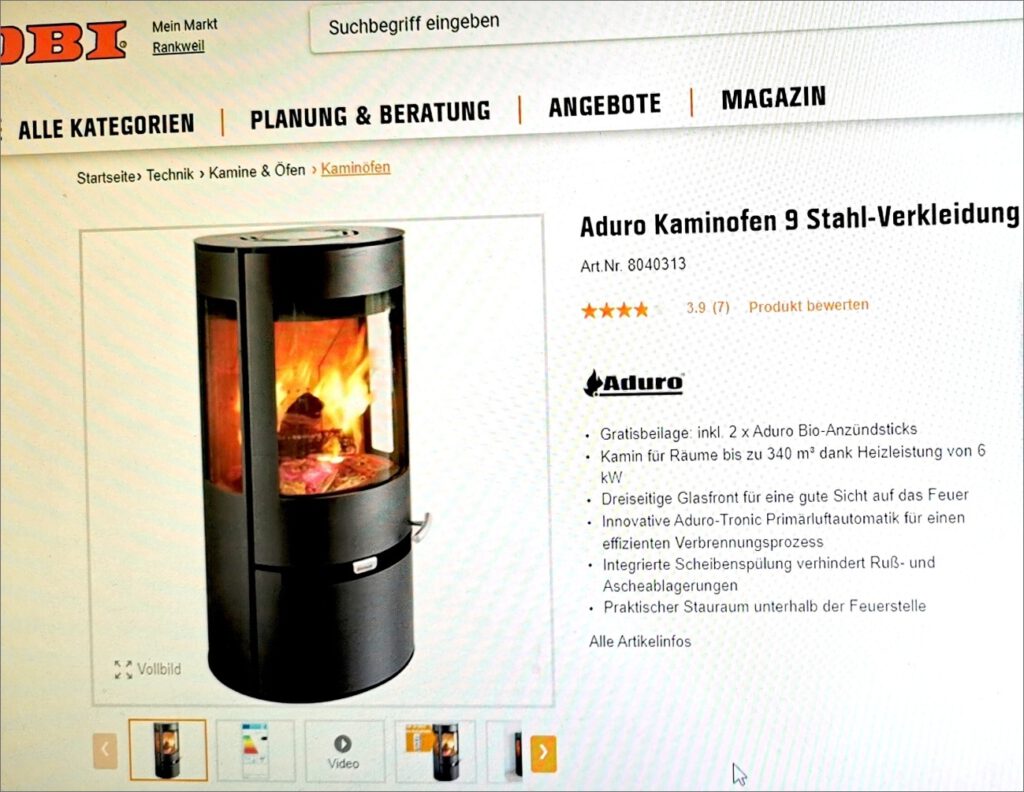The image size is (1024, 792).
Task: Select the fourth stove thumbnail with orange tag
Action: (x=435, y=752)
